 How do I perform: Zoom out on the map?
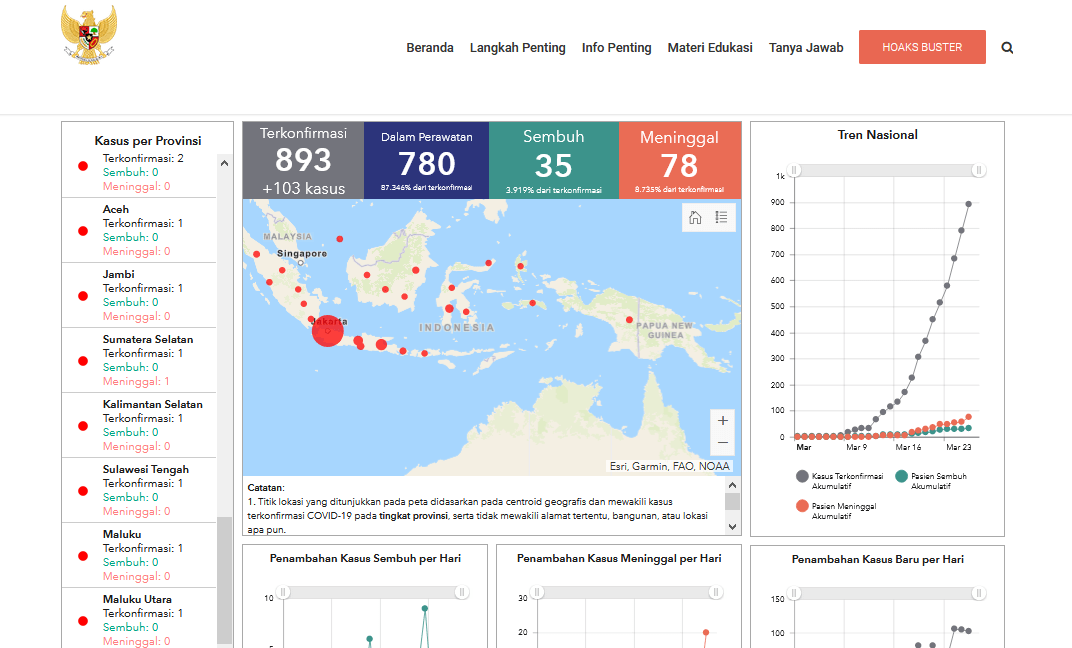click(x=723, y=443)
